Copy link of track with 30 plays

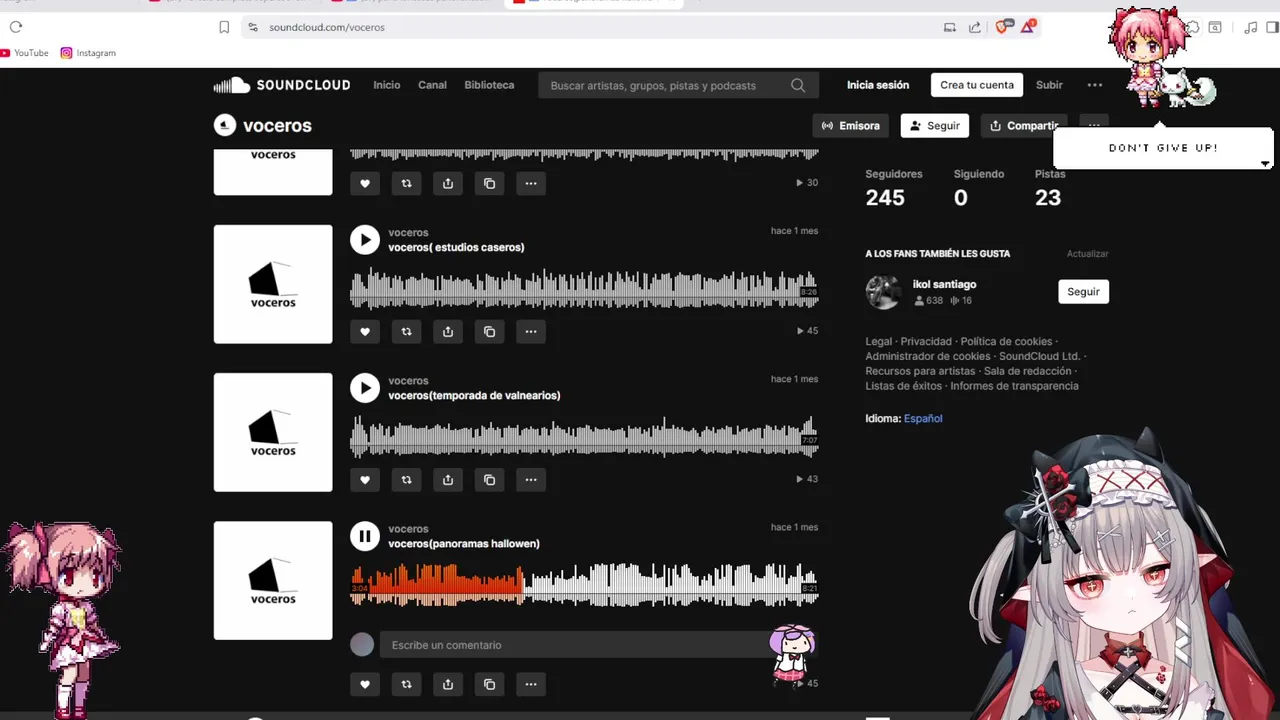pyautogui.click(x=489, y=183)
